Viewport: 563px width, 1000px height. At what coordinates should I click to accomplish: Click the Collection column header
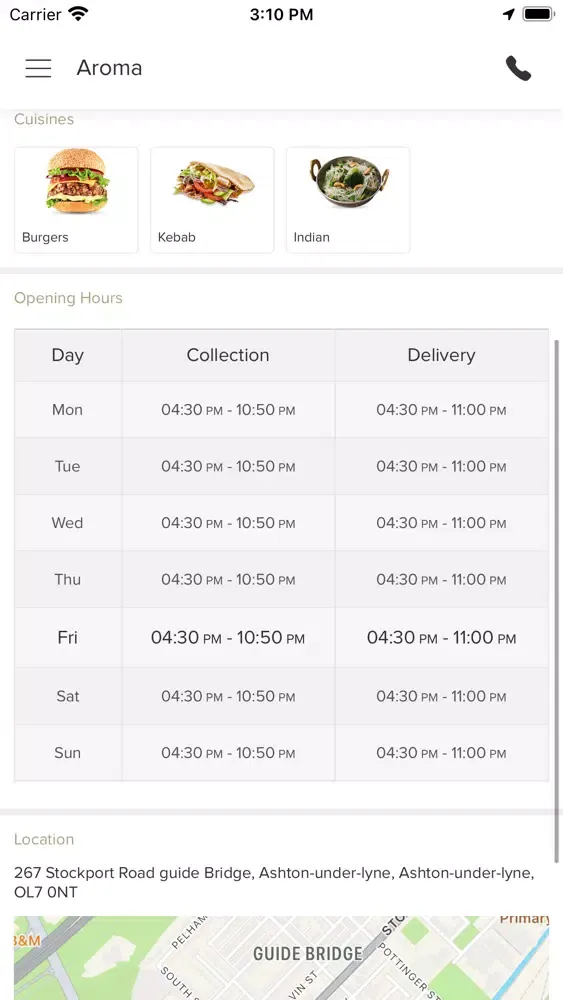pos(228,355)
